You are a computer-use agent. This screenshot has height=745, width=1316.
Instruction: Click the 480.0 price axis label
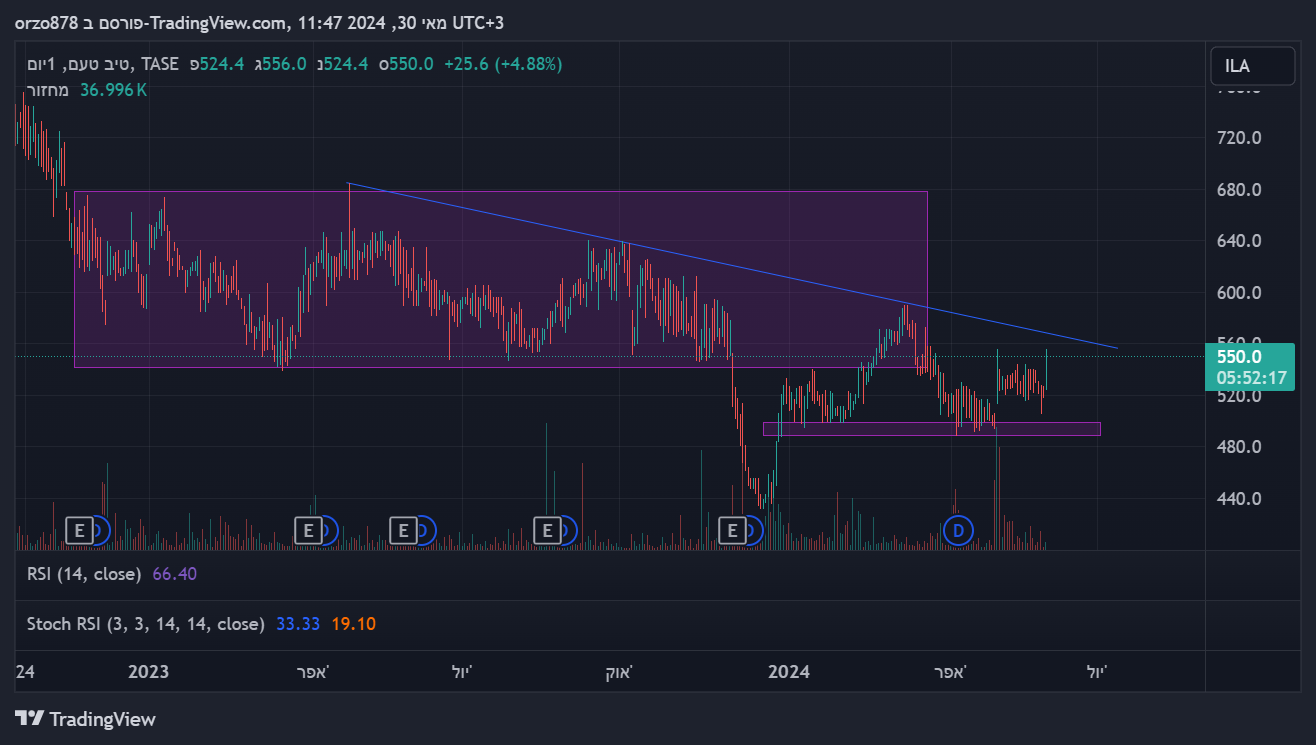point(1239,447)
